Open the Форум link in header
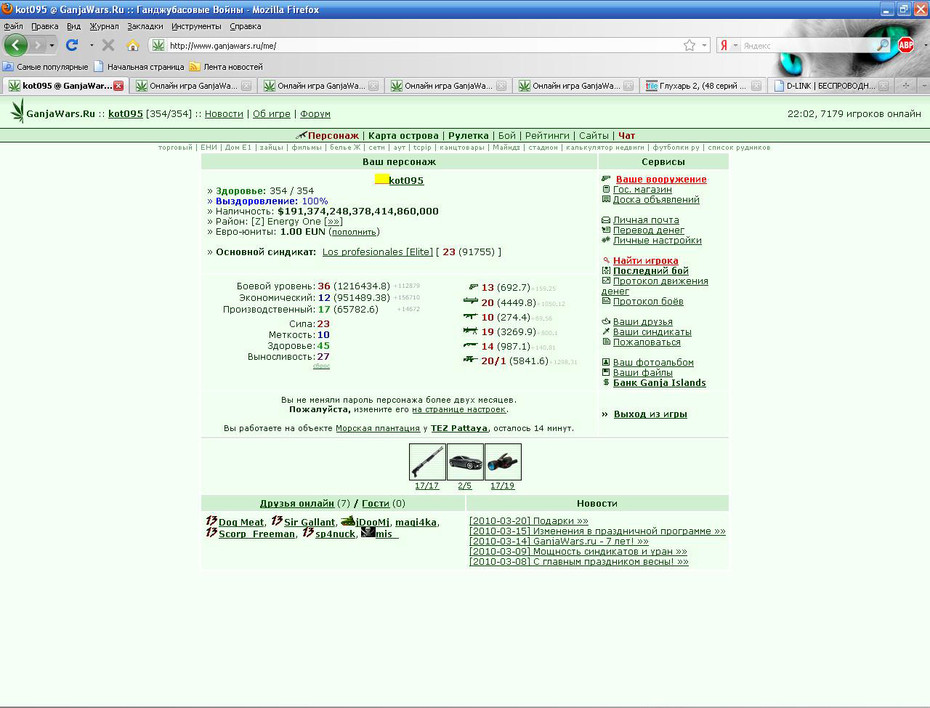This screenshot has height=708, width=930. pos(315,114)
